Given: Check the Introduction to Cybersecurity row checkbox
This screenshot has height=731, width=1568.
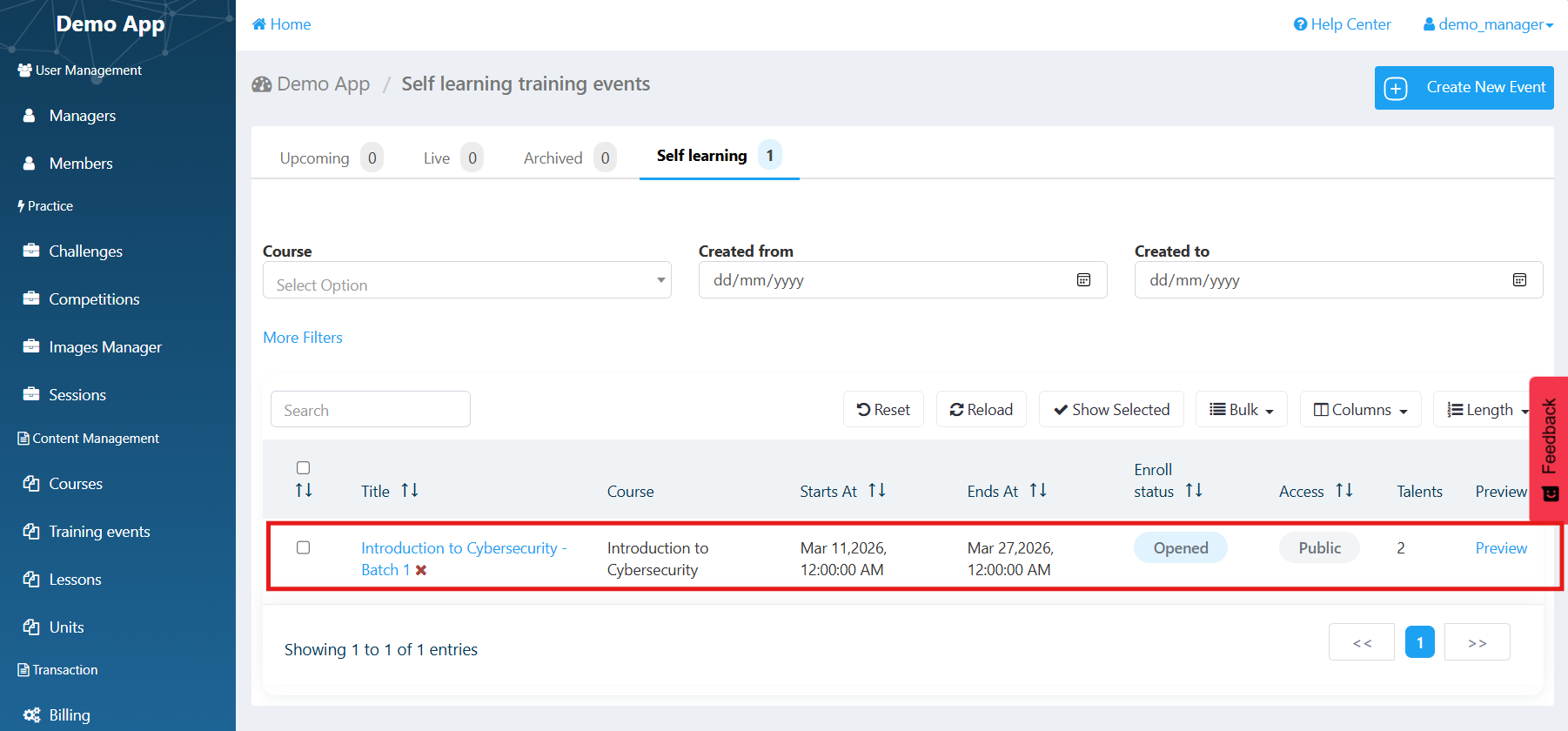Looking at the screenshot, I should tap(304, 547).
